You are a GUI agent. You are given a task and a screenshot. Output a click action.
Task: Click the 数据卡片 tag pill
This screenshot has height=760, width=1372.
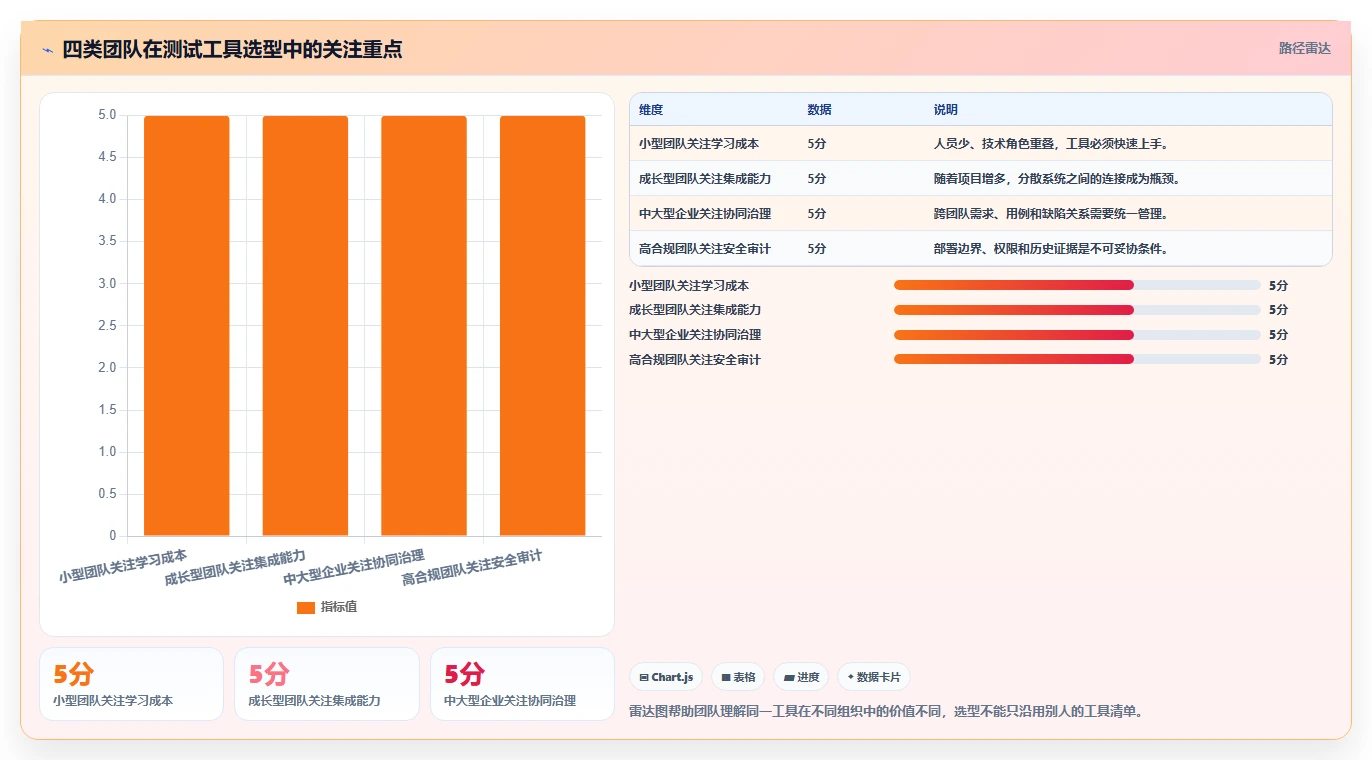[x=874, y=677]
